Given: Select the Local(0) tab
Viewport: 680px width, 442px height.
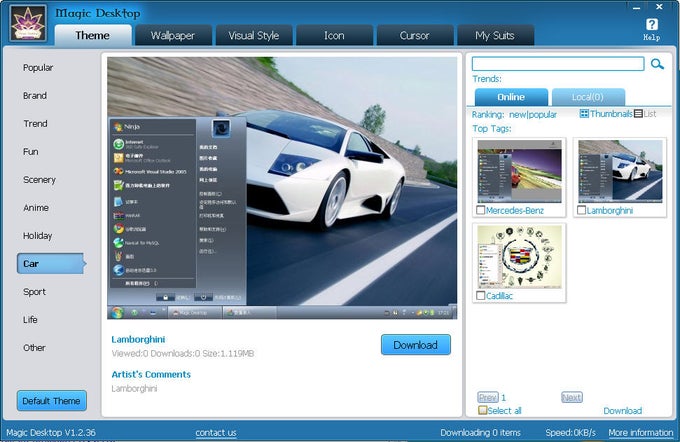Looking at the screenshot, I should (588, 97).
